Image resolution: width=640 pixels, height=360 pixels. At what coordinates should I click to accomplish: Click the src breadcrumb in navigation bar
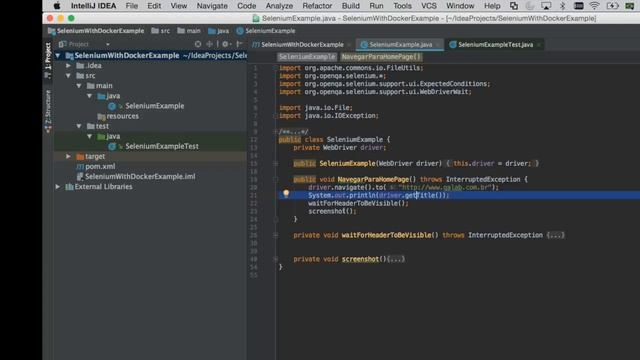click(x=160, y=31)
